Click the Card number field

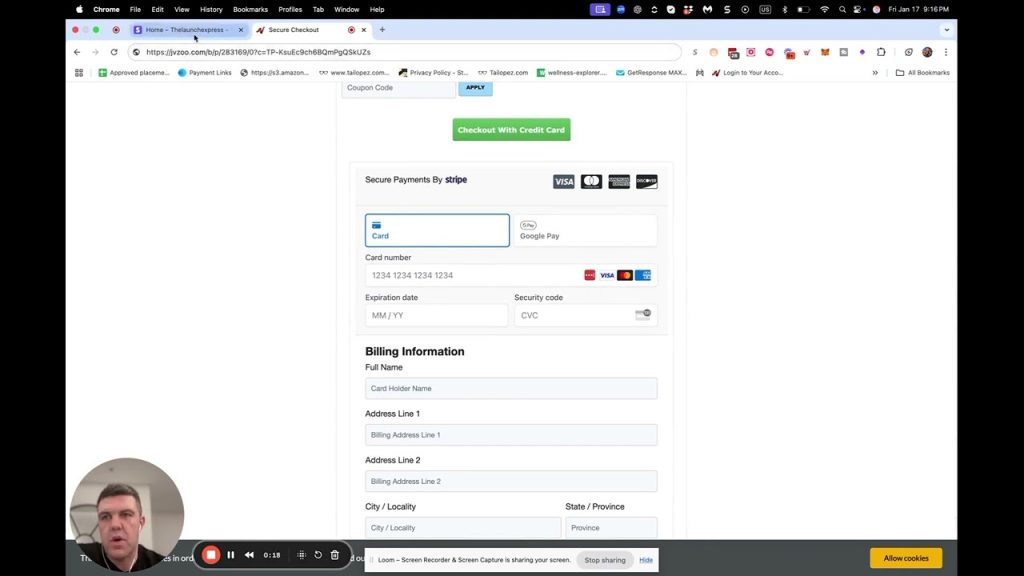[511, 275]
